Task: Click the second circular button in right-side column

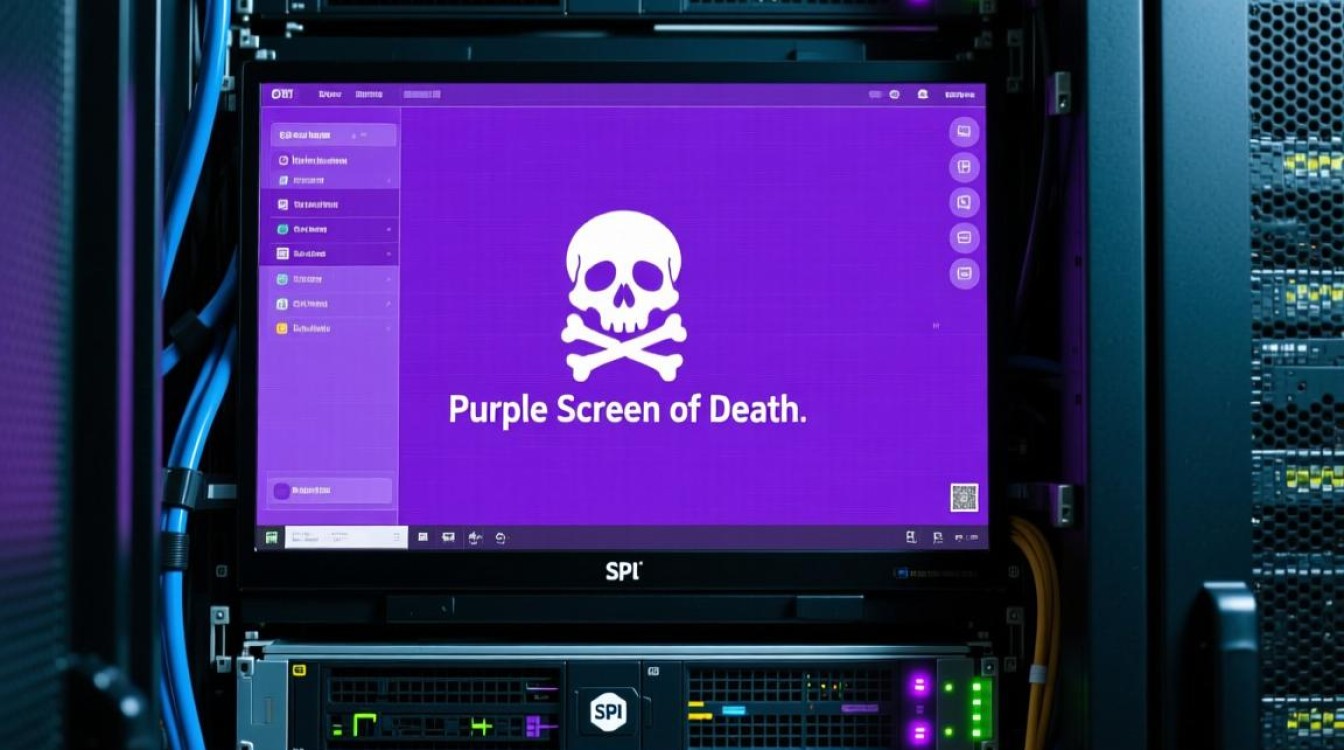Action: coord(964,167)
